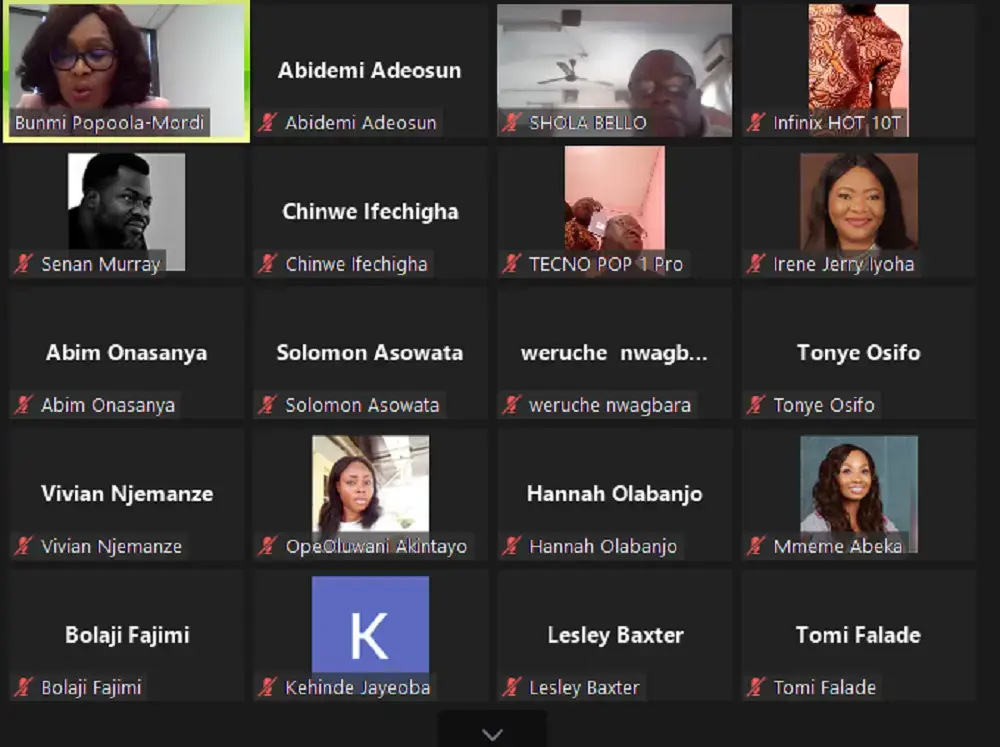
Task: Click muted mic icon for Infinix HOT 10T
Action: (756, 122)
